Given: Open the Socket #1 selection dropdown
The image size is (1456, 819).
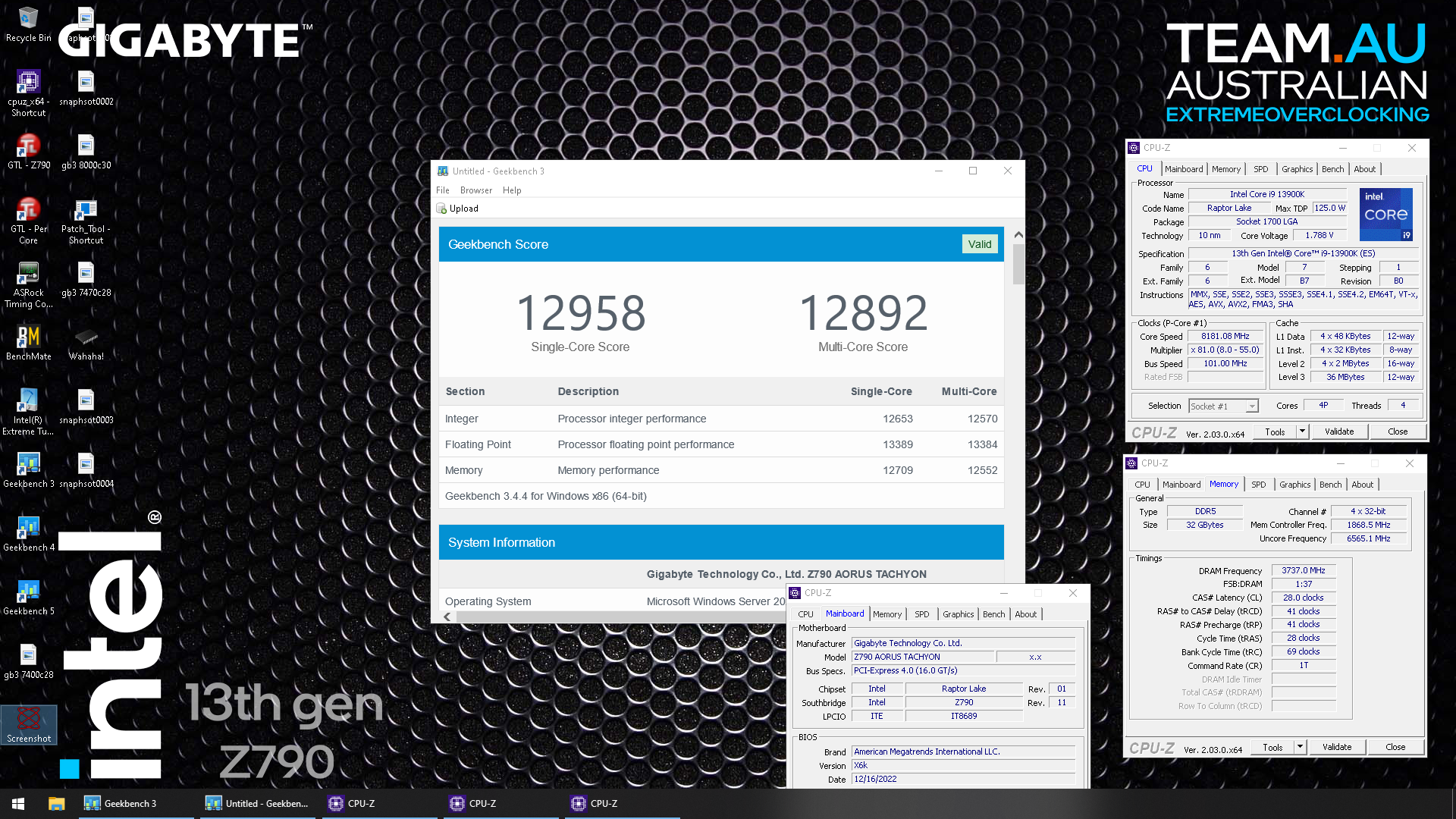Looking at the screenshot, I should click(1223, 406).
